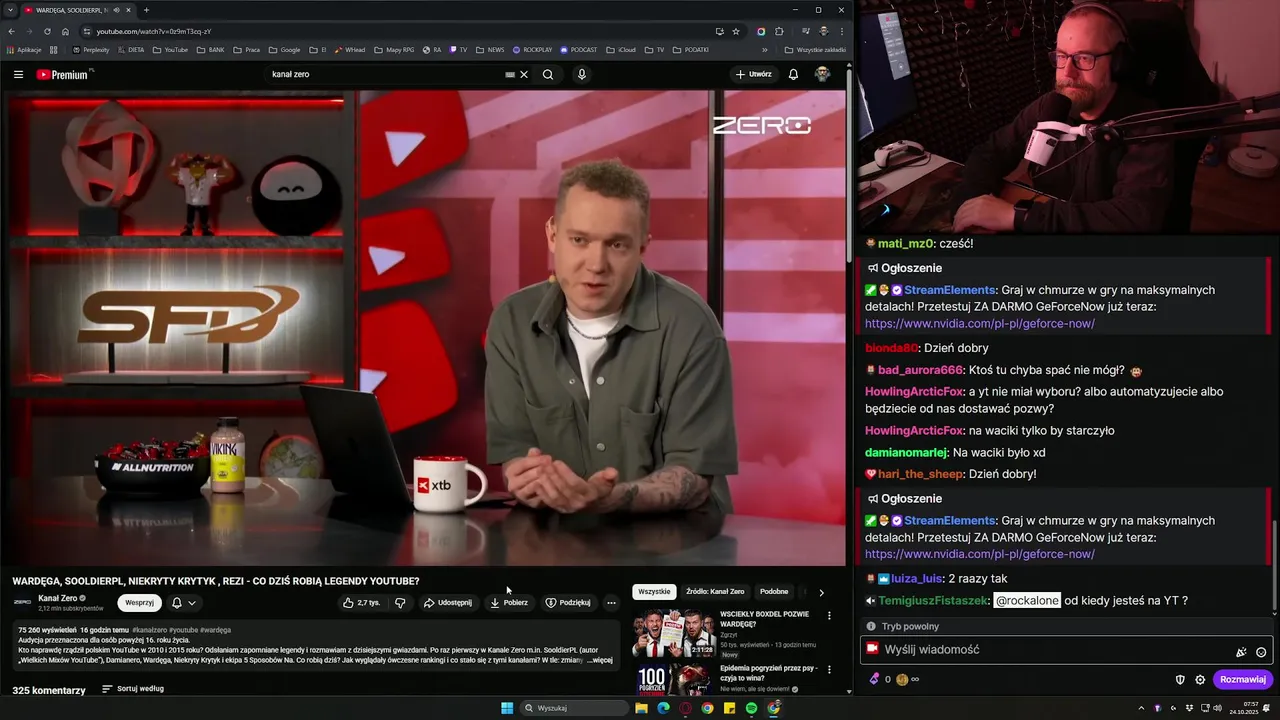Select the Wszystkie filter chip
The width and height of the screenshot is (1280, 720).
click(x=654, y=592)
